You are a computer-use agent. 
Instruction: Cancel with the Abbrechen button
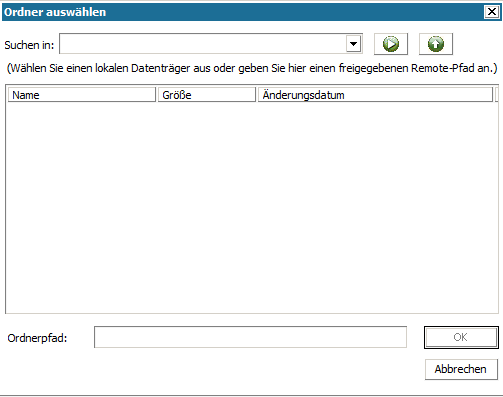click(461, 369)
